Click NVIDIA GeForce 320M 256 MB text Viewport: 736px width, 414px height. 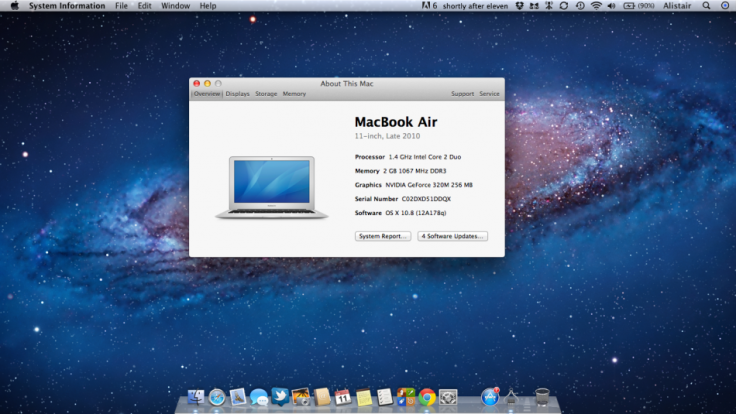tap(429, 185)
